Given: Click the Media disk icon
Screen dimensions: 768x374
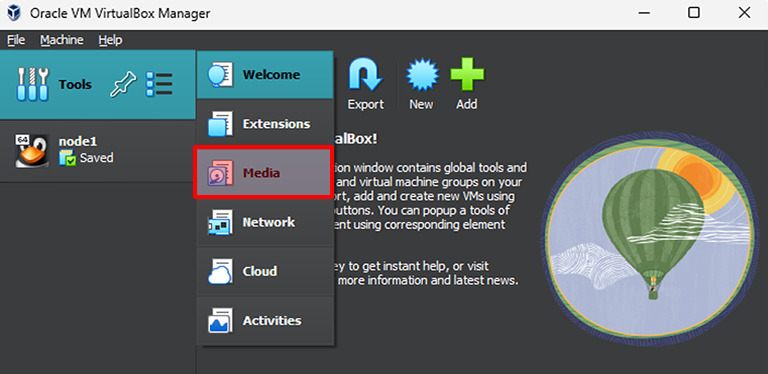Looking at the screenshot, I should click(220, 173).
